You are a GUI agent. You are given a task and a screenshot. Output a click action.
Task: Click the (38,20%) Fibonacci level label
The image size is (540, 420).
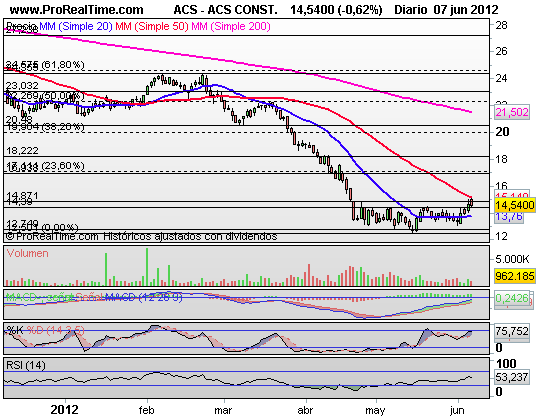63,127
